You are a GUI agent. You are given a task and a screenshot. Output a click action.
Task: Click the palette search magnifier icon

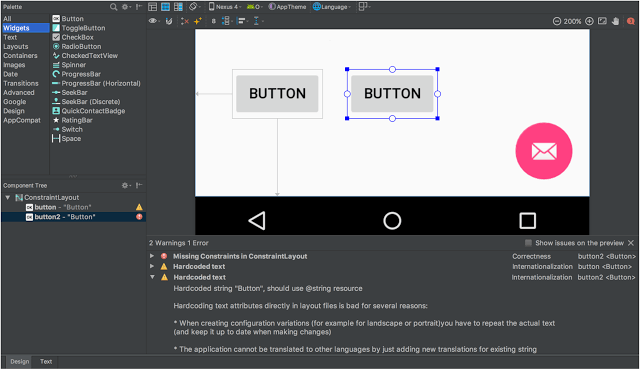point(113,7)
